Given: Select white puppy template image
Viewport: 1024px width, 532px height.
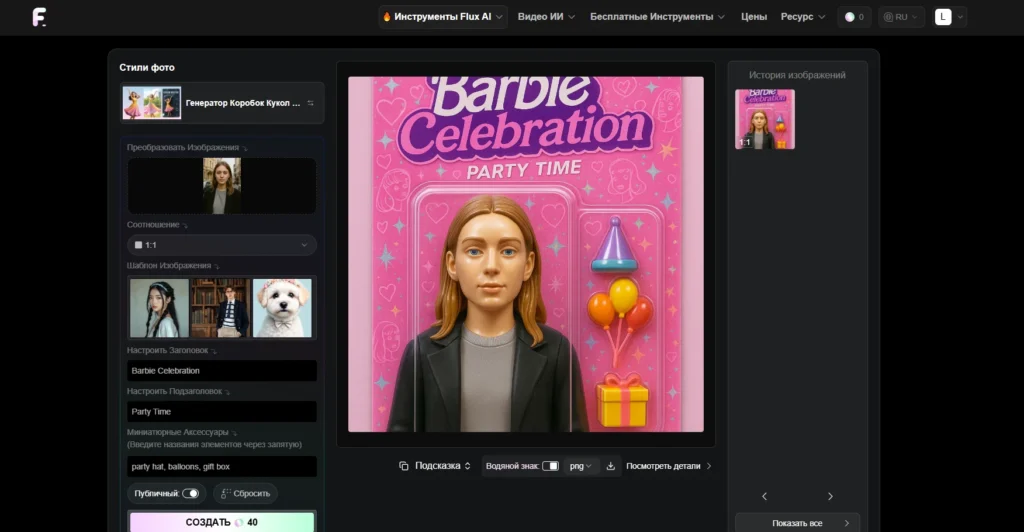Looking at the screenshot, I should coord(282,307).
